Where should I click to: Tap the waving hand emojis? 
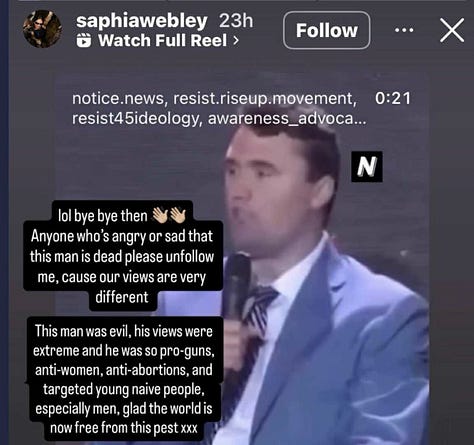coord(169,215)
